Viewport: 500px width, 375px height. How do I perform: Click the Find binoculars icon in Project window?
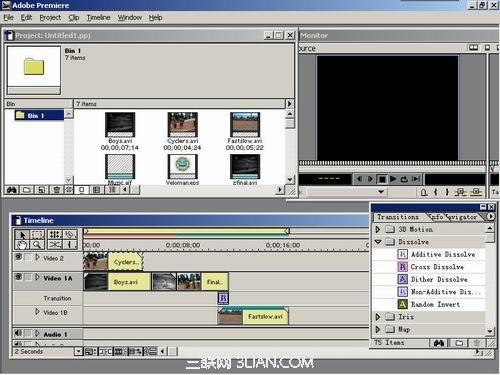12,190
